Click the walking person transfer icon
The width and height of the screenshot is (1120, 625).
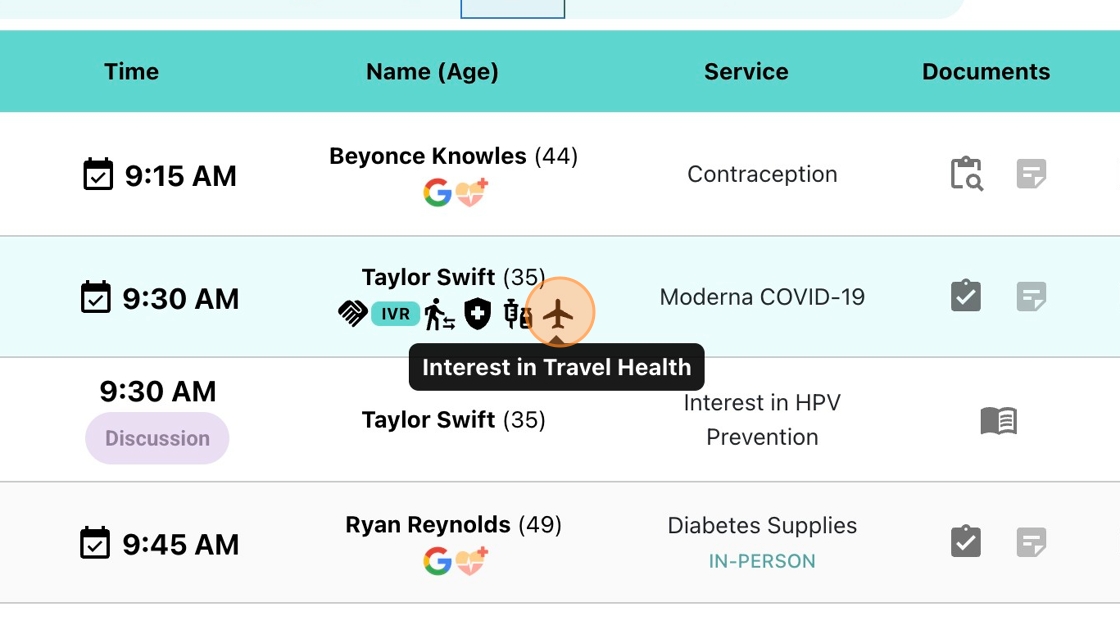pyautogui.click(x=439, y=314)
